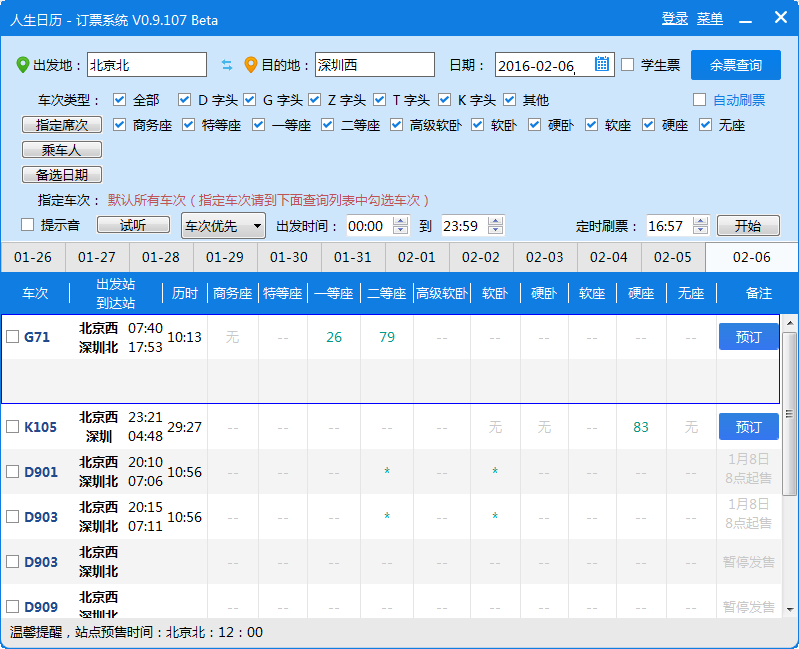Open the 车次优先 priority dropdown
This screenshot has height=649, width=799.
[x=223, y=225]
